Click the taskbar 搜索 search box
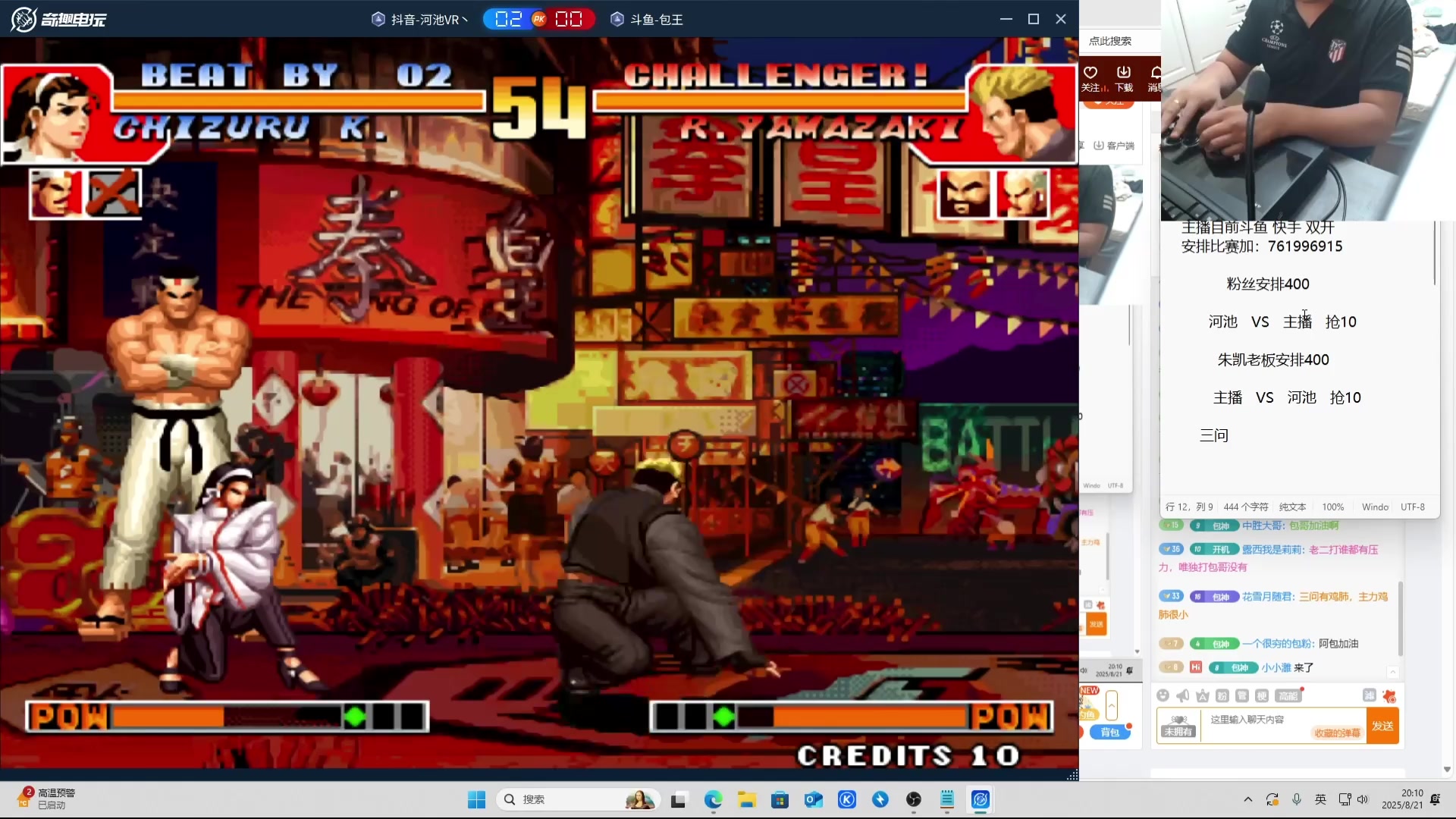1456x819 pixels. click(x=578, y=799)
